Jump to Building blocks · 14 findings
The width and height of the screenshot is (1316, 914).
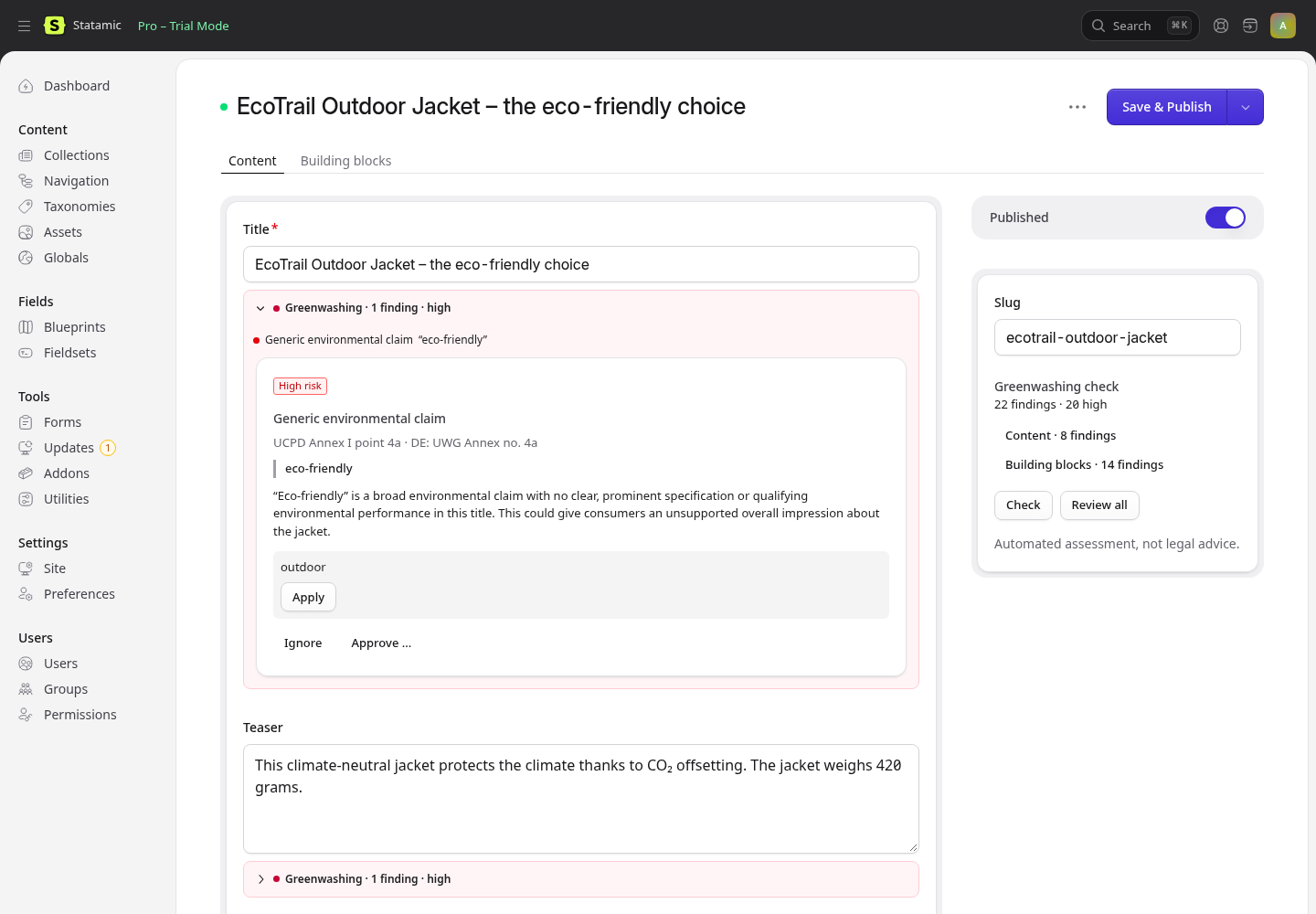click(1084, 465)
